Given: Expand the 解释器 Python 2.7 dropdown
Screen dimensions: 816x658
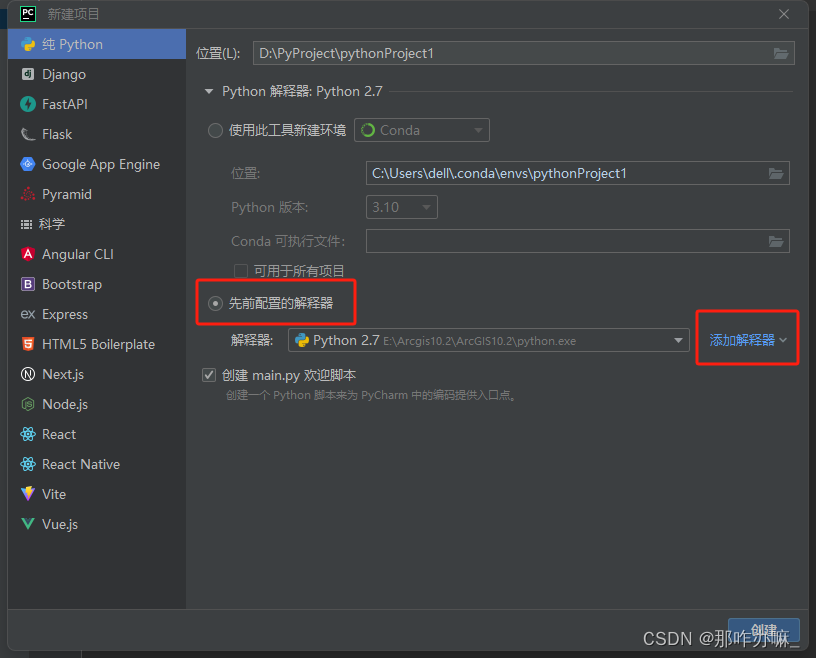Looking at the screenshot, I should pos(676,340).
